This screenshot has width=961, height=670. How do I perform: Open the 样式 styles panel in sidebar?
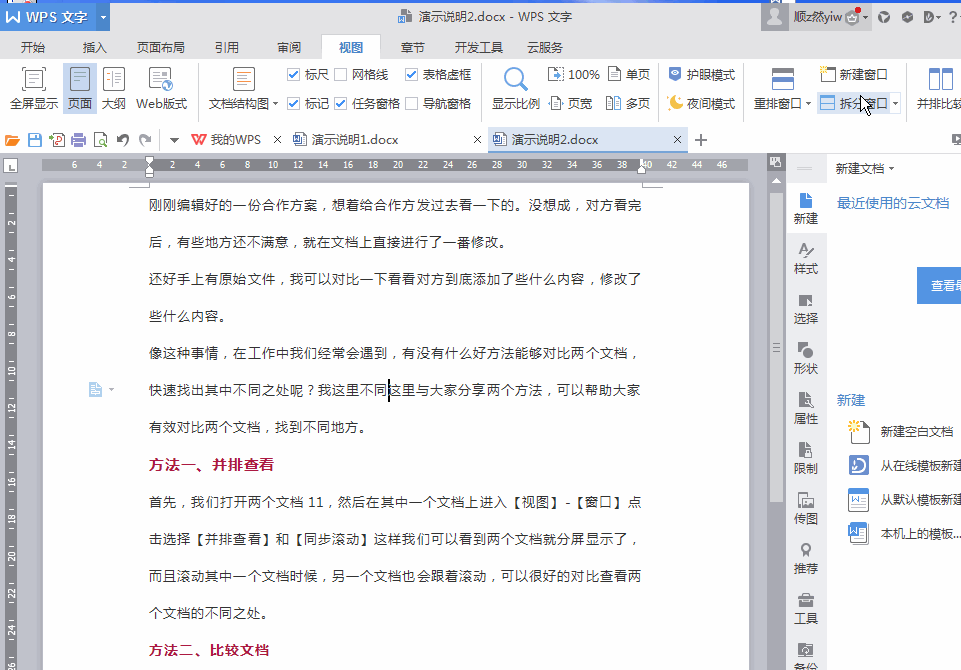[806, 259]
